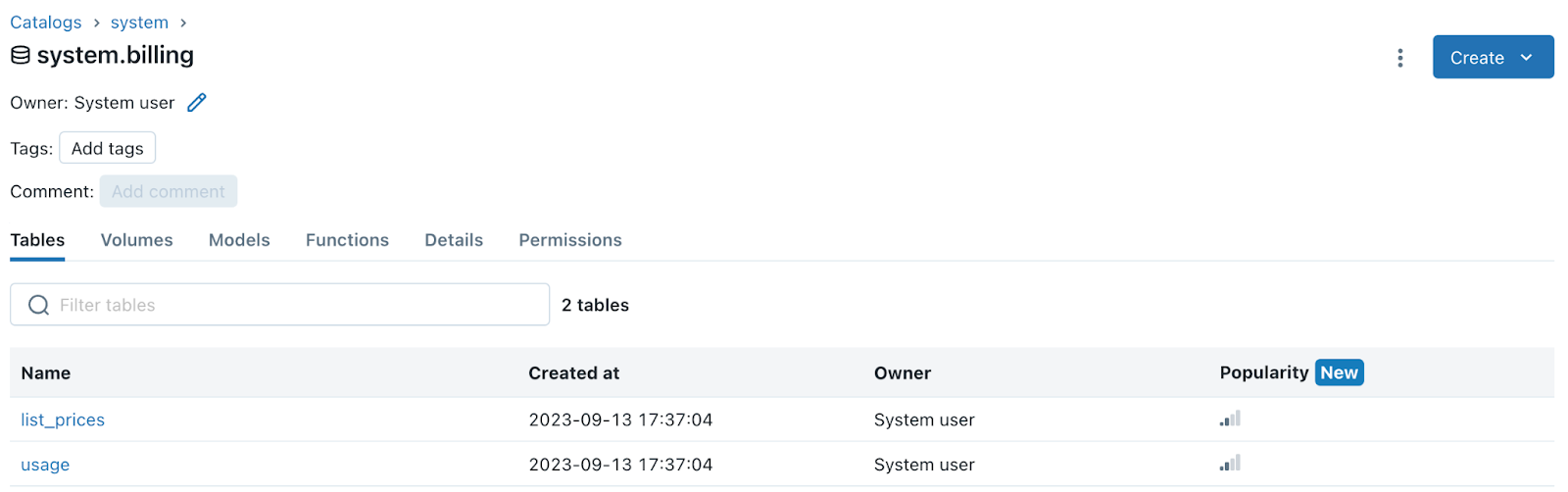This screenshot has width=1568, height=492.
Task: Click popularity bars icon for list_prices
Action: pos(1230,418)
